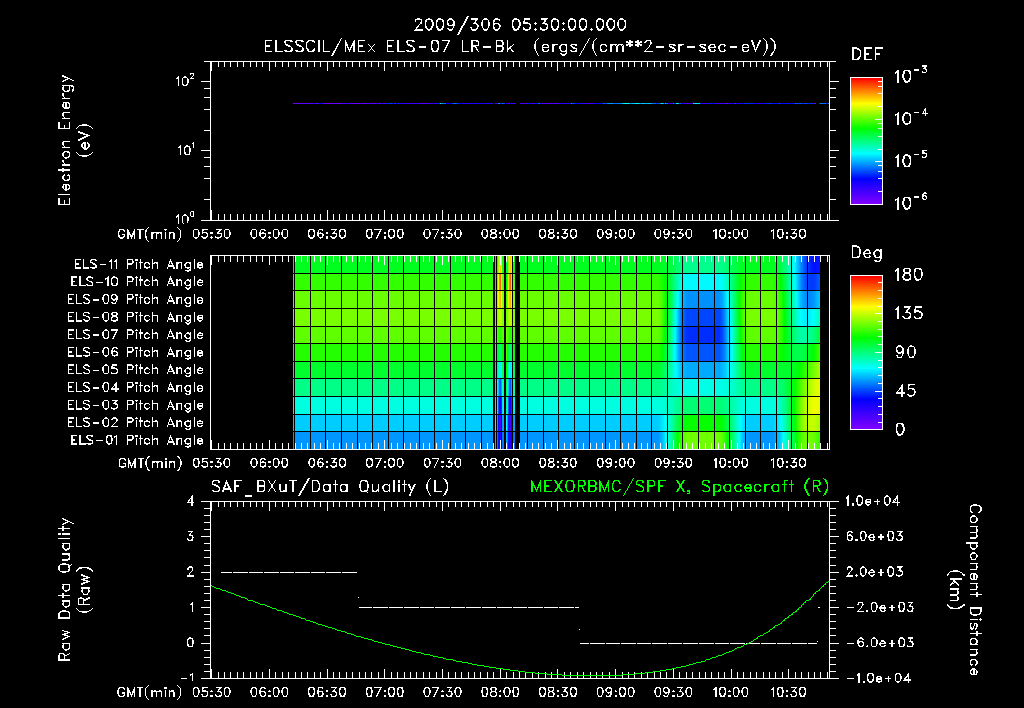Click the 90 label on Deg scale
The image size is (1024, 708).
tap(906, 352)
